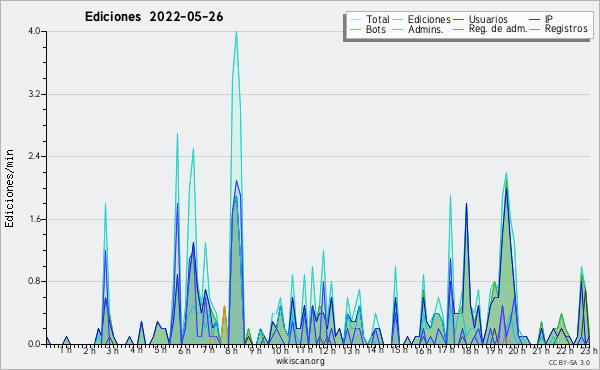Click the blue Usuarios legend line swatch
This screenshot has height=370, width=600.
pyautogui.click(x=458, y=20)
